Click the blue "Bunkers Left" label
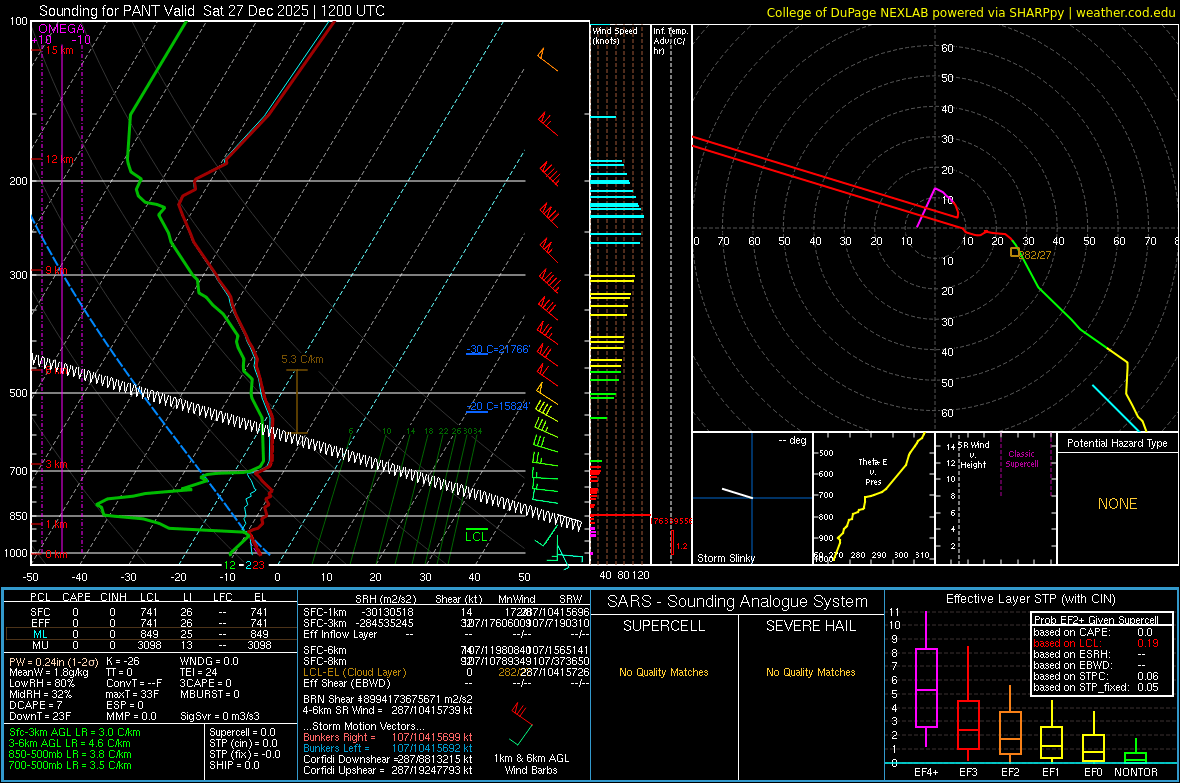This screenshot has height=783, width=1180. [336, 748]
